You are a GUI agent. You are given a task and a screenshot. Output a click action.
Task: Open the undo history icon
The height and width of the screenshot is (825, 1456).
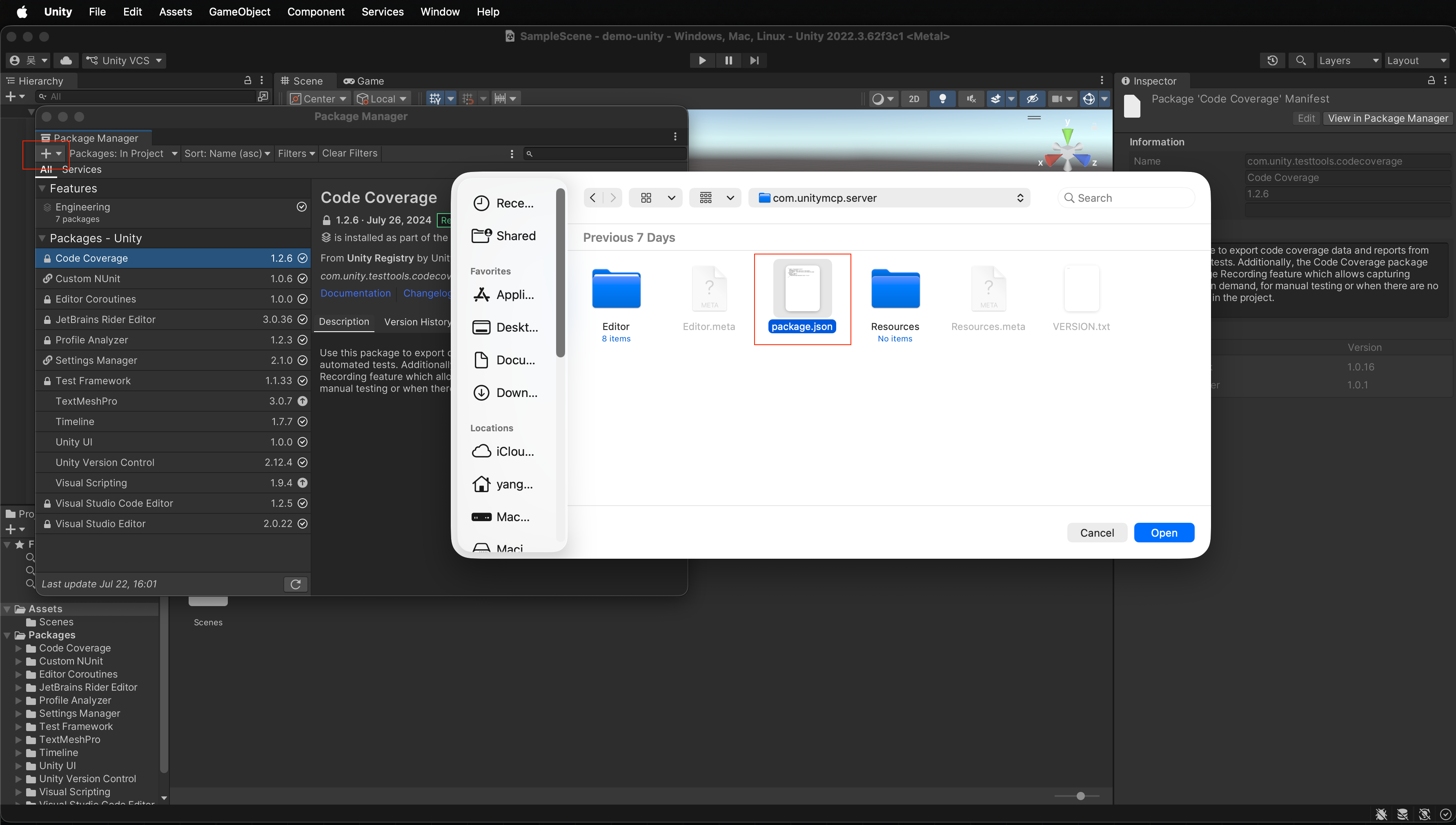tap(1273, 60)
